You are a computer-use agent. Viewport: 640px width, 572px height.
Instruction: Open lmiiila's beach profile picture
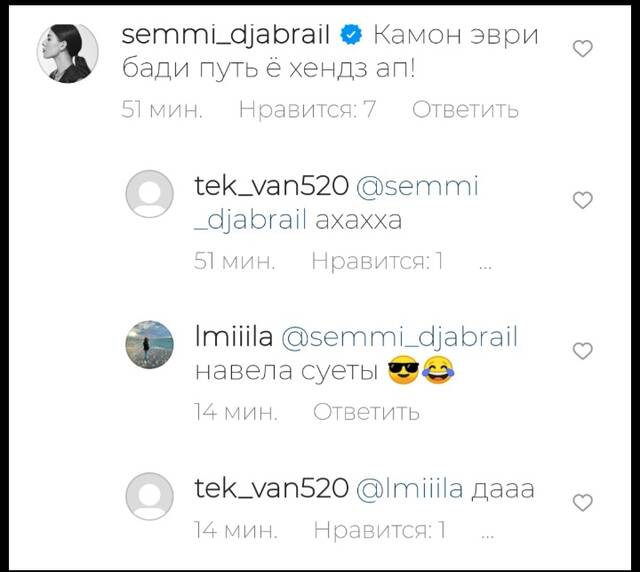click(149, 345)
